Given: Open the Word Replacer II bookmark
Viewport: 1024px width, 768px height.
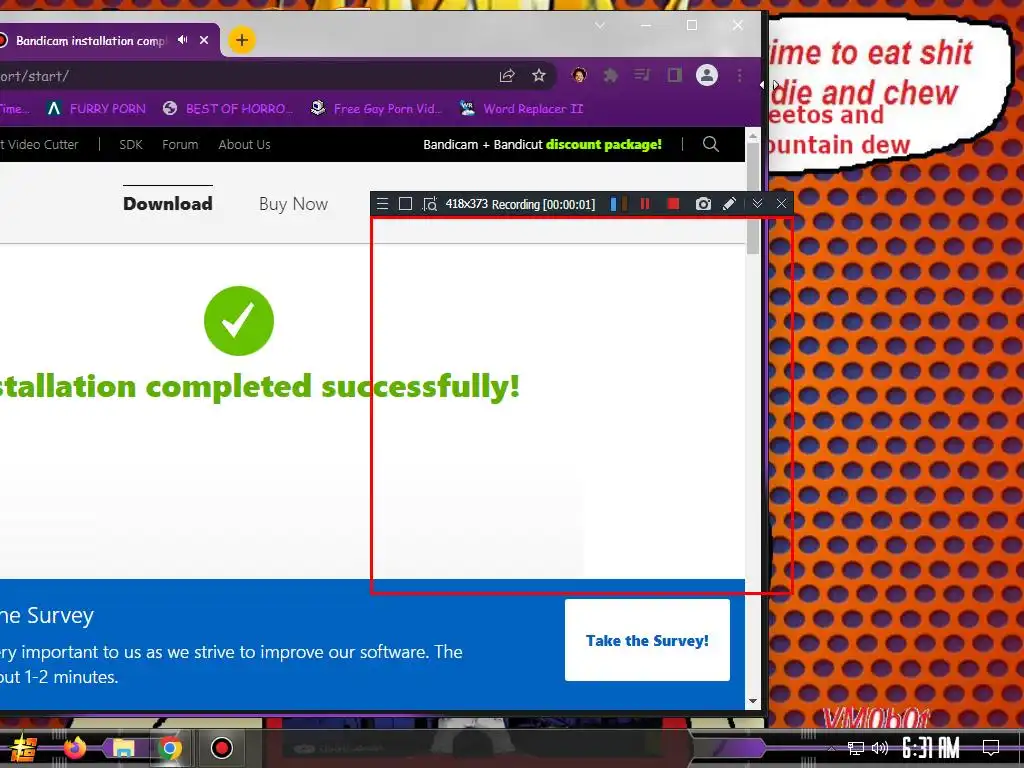Looking at the screenshot, I should pos(521,108).
